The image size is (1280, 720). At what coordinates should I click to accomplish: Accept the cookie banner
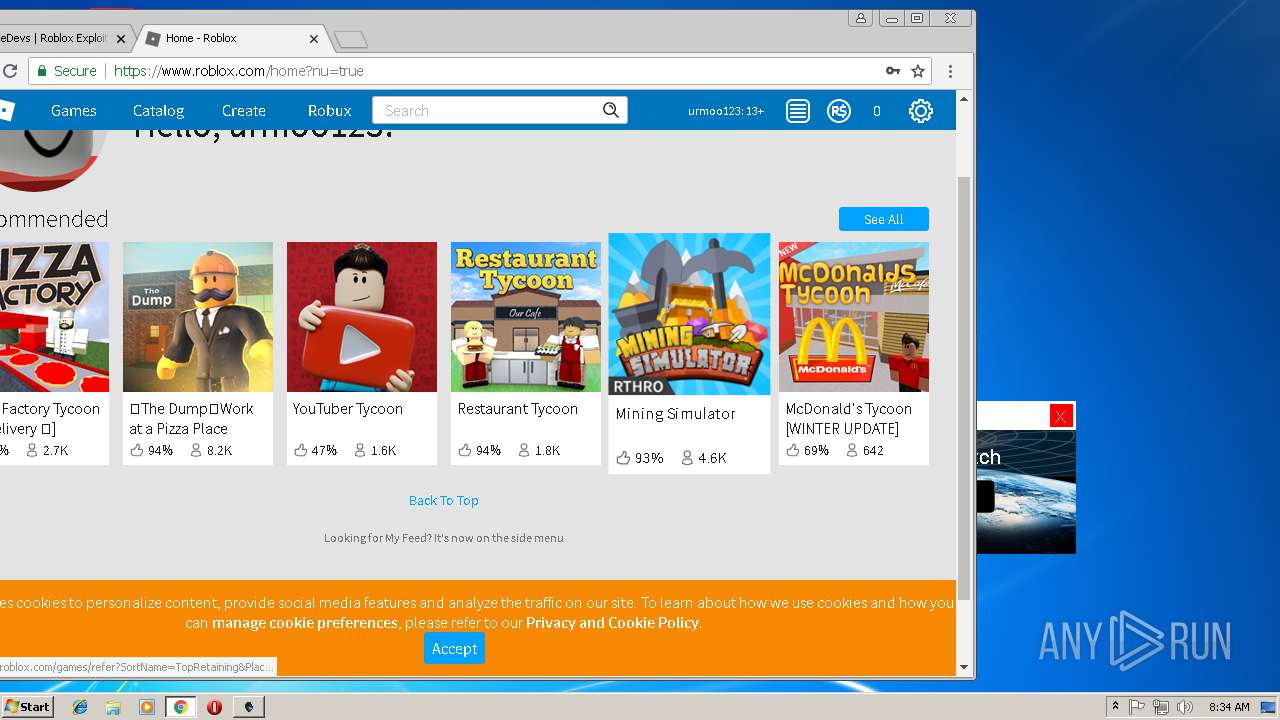pyautogui.click(x=454, y=648)
